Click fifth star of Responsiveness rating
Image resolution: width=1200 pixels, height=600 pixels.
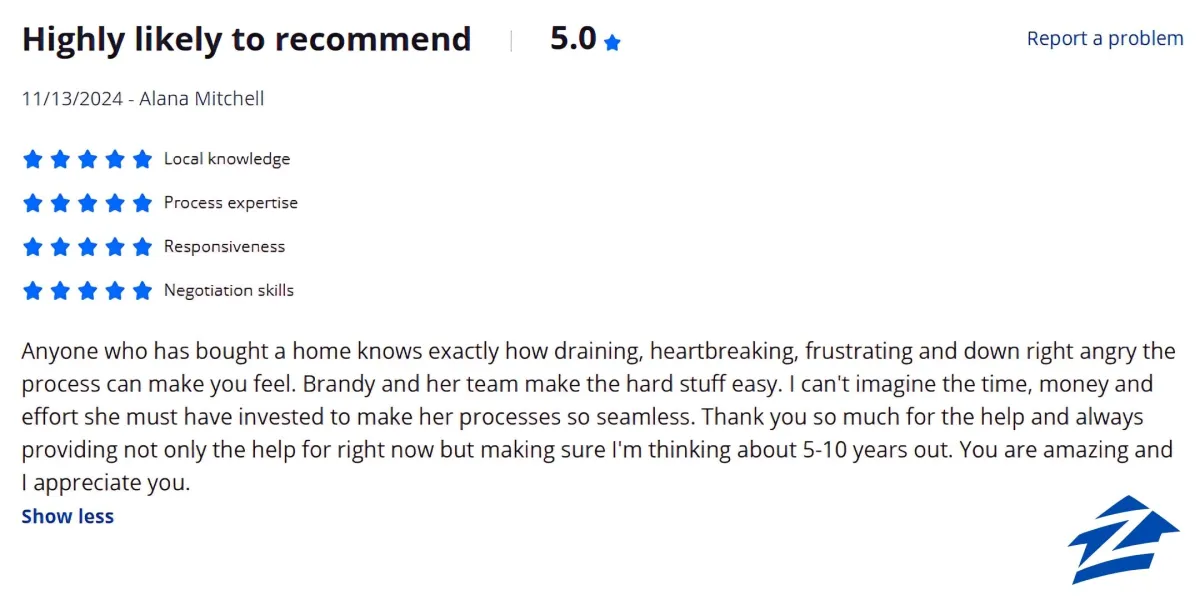[143, 247]
